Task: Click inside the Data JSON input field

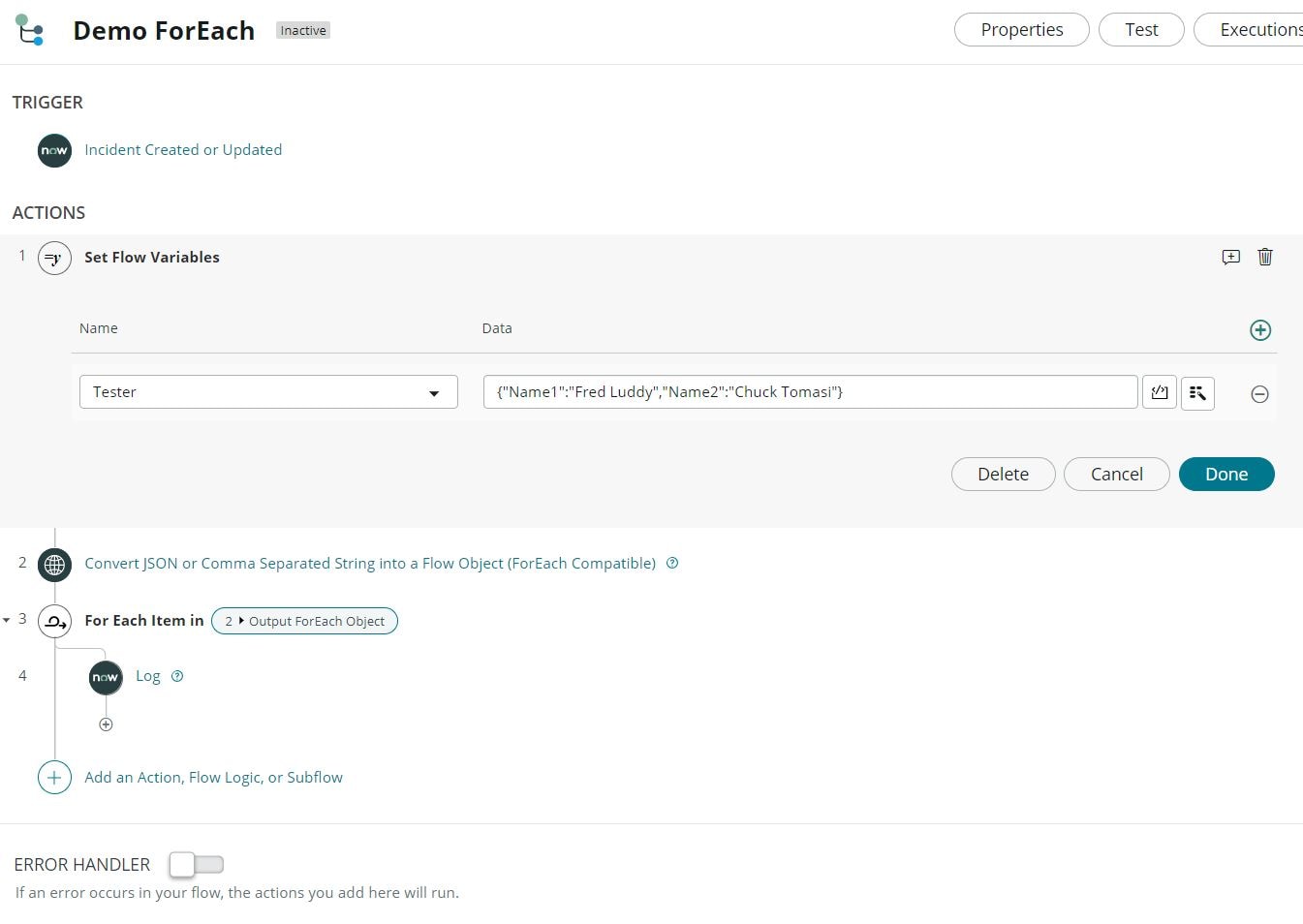Action: pos(810,392)
